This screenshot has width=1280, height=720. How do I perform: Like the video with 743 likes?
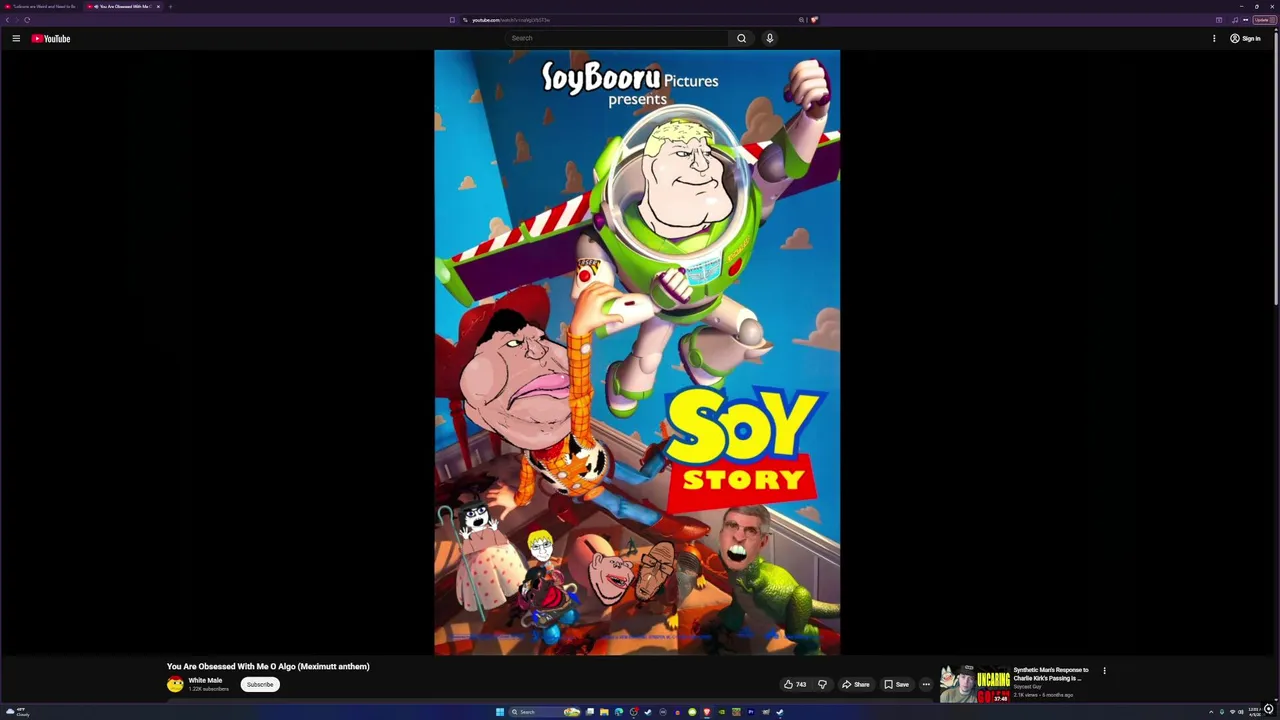click(x=795, y=684)
